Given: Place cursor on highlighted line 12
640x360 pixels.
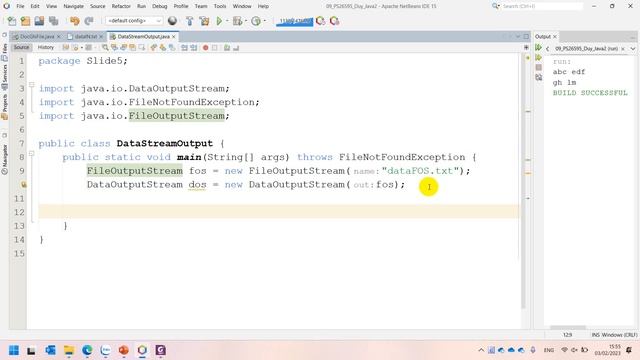Looking at the screenshot, I should tap(279, 212).
